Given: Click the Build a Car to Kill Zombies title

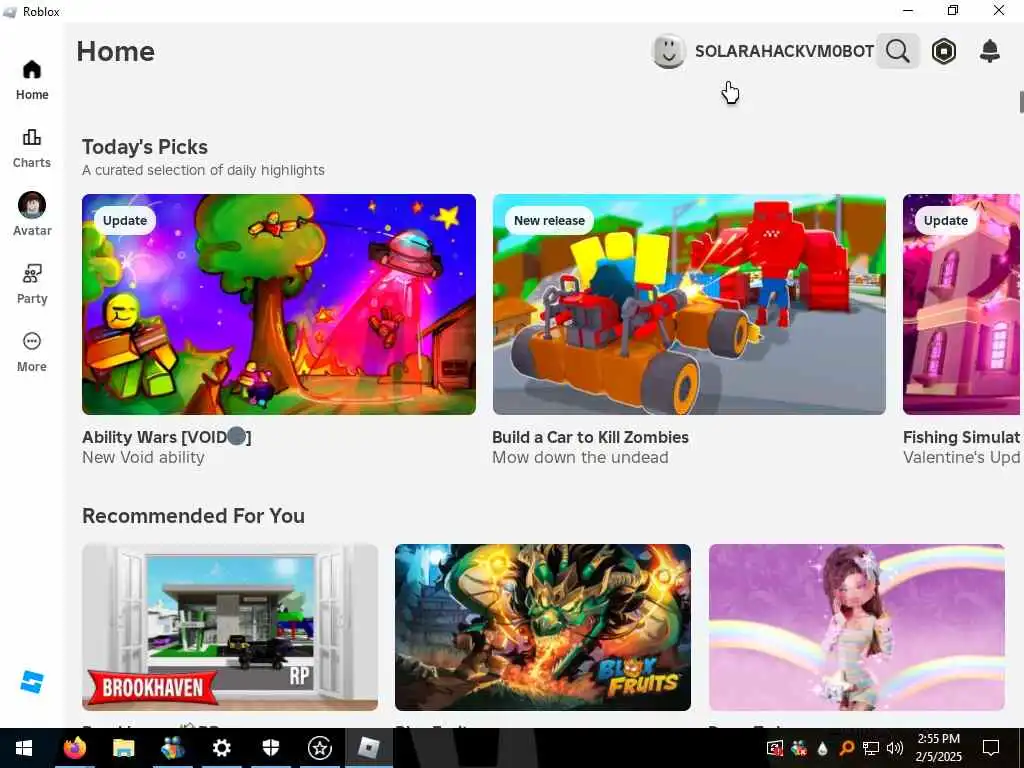Looking at the screenshot, I should pyautogui.click(x=590, y=437).
